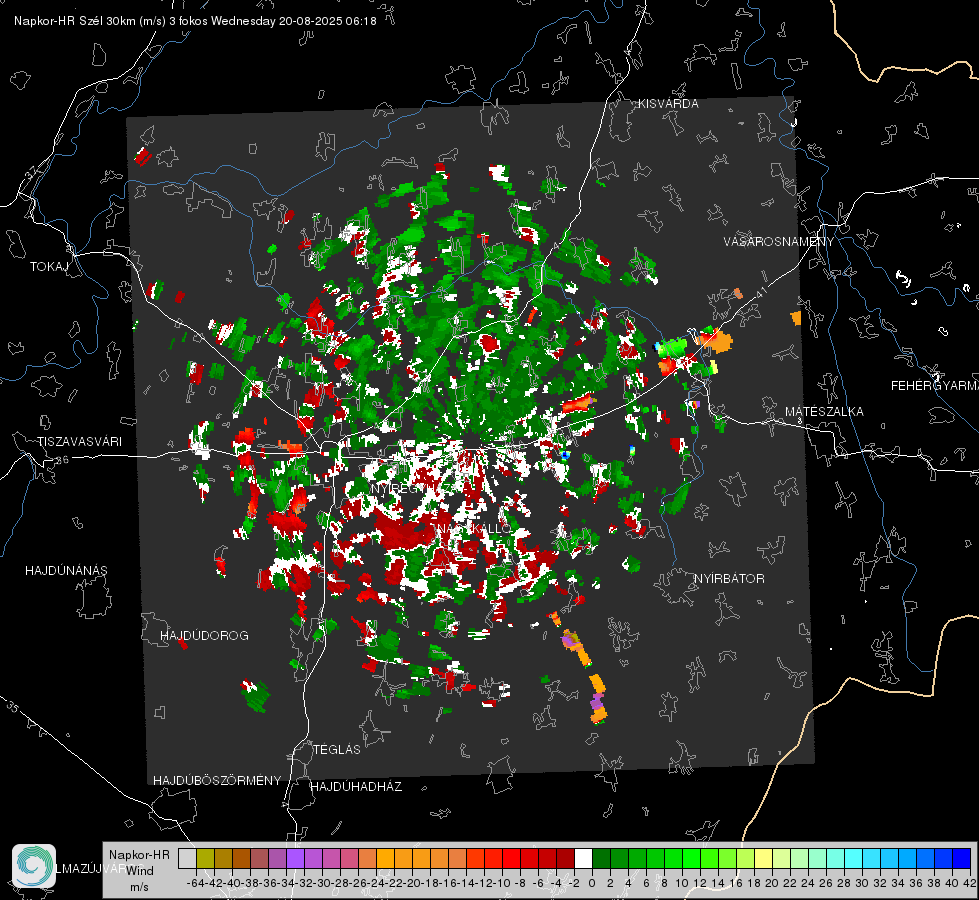
Task: Click the 42 value at legend's right end
Action: 969,883
